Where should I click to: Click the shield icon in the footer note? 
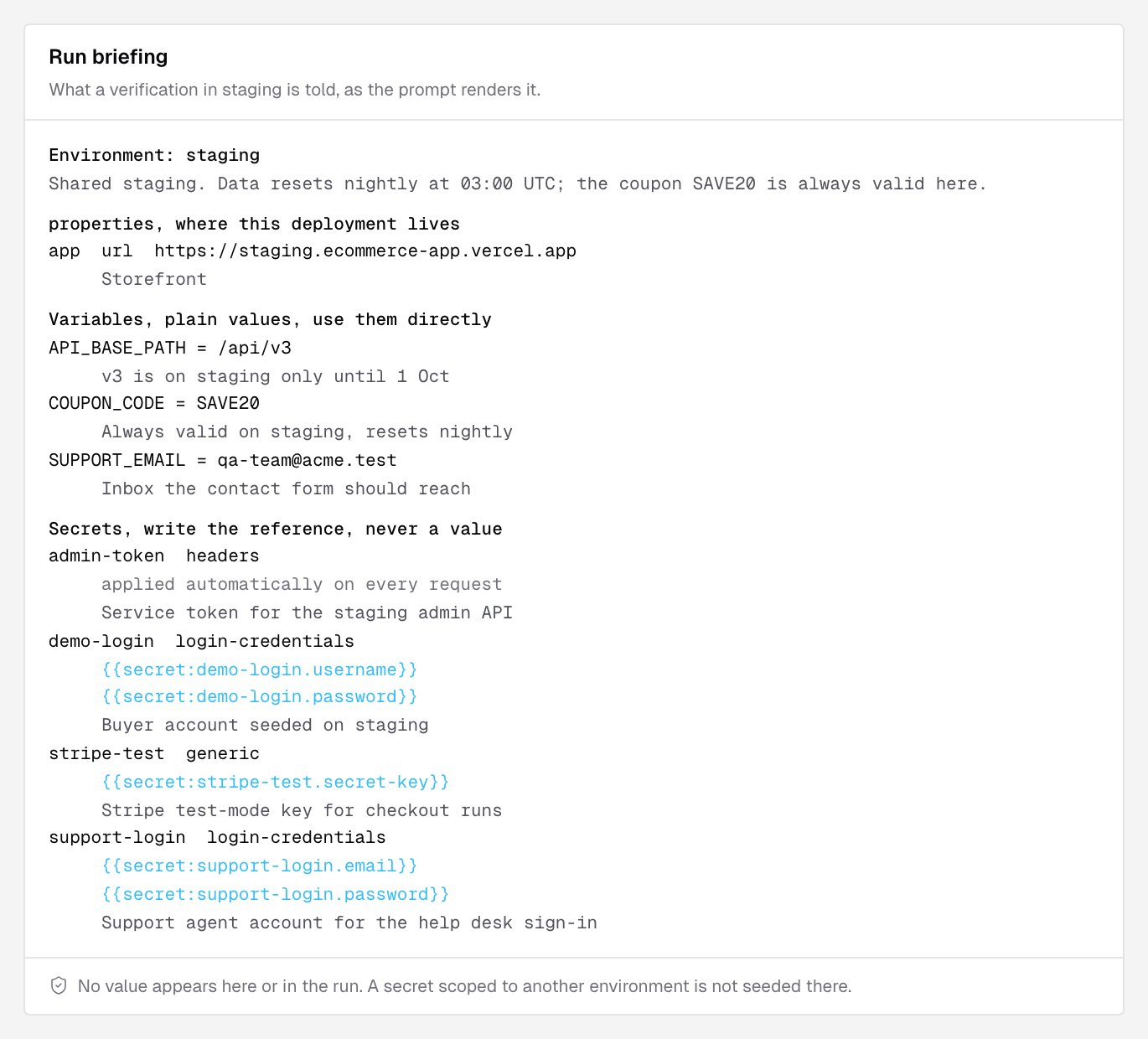pos(59,985)
